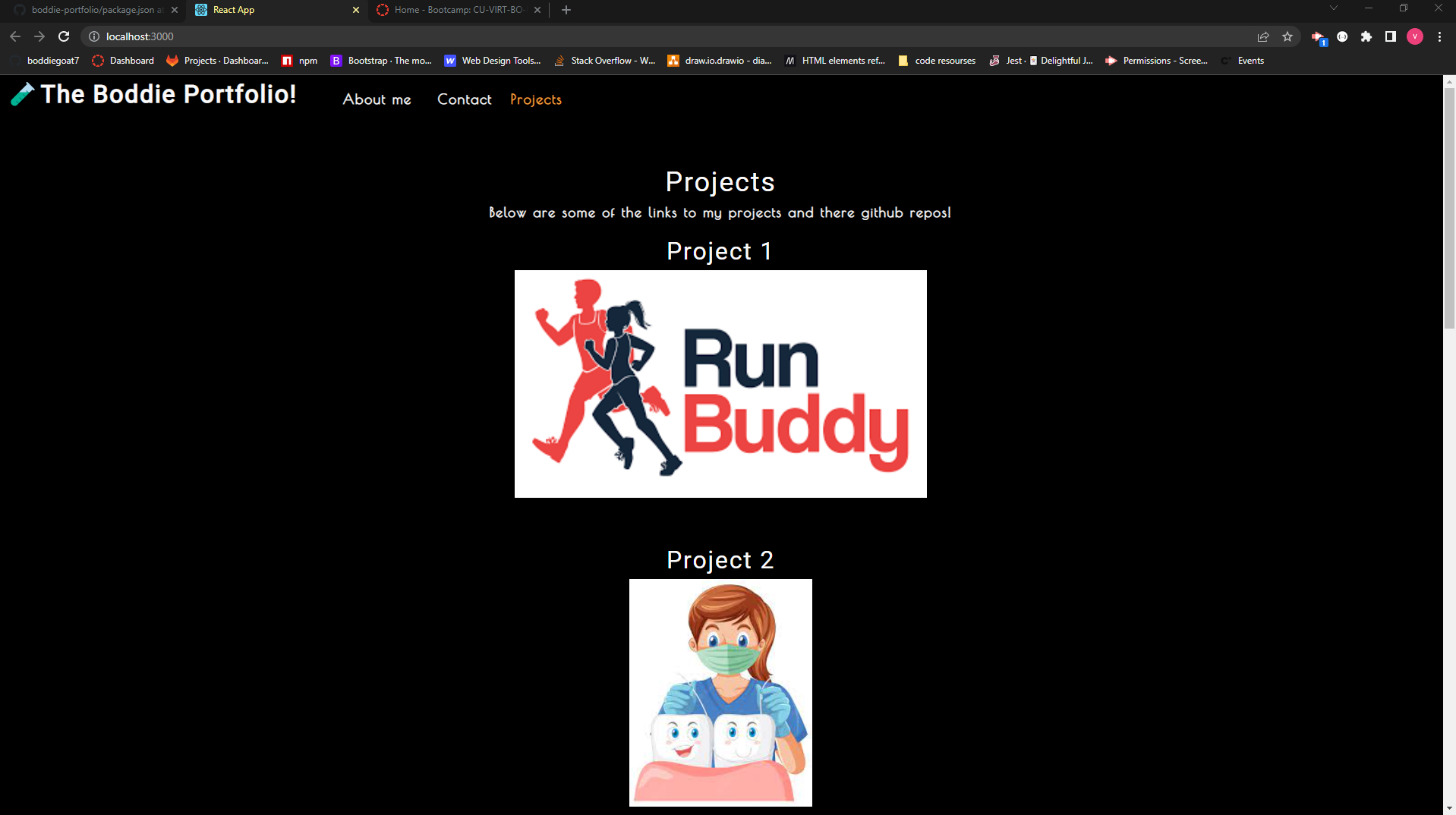Viewport: 1456px width, 815px height.
Task: Open the Stack Overflow bookmark
Action: click(x=604, y=61)
